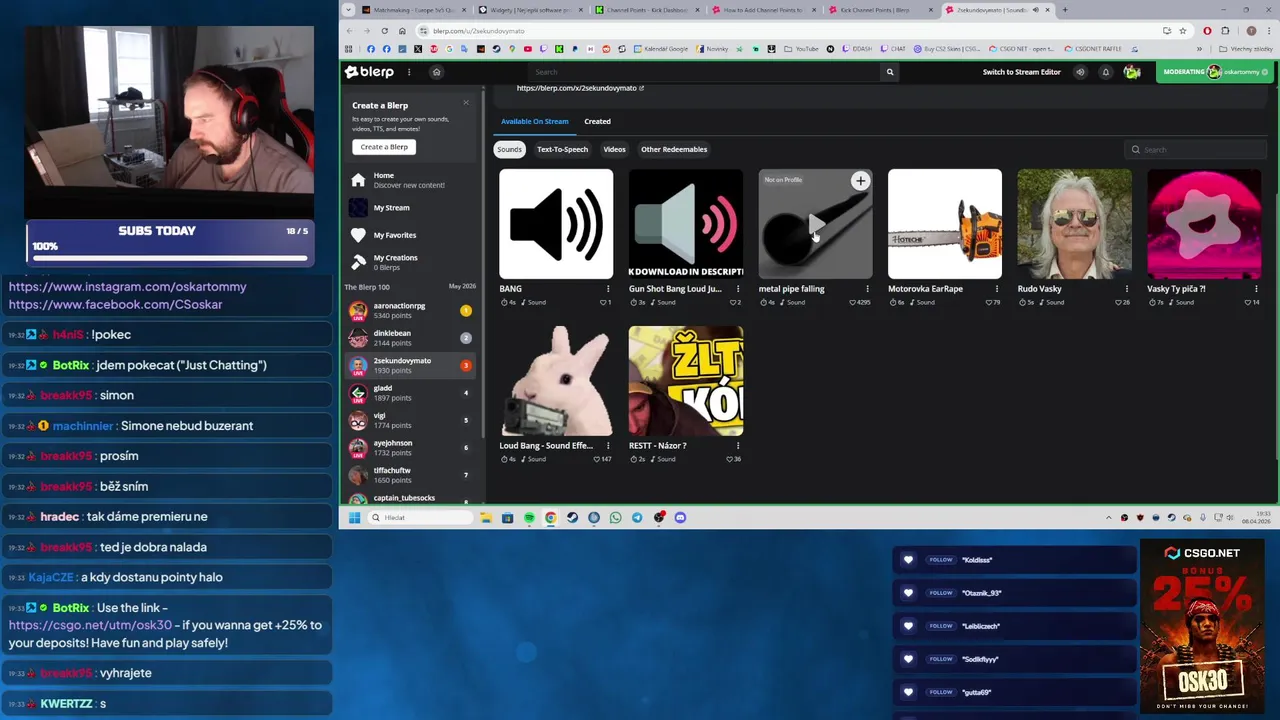Click Switch to Stream Editor
The height and width of the screenshot is (720, 1280).
(1021, 72)
